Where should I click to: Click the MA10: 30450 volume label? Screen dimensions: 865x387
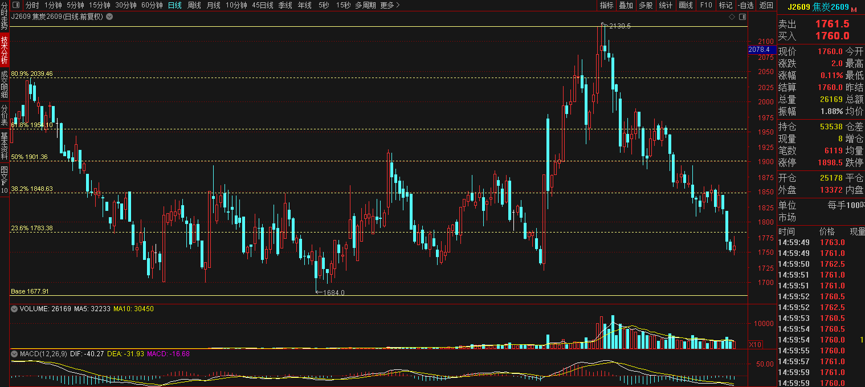(134, 309)
